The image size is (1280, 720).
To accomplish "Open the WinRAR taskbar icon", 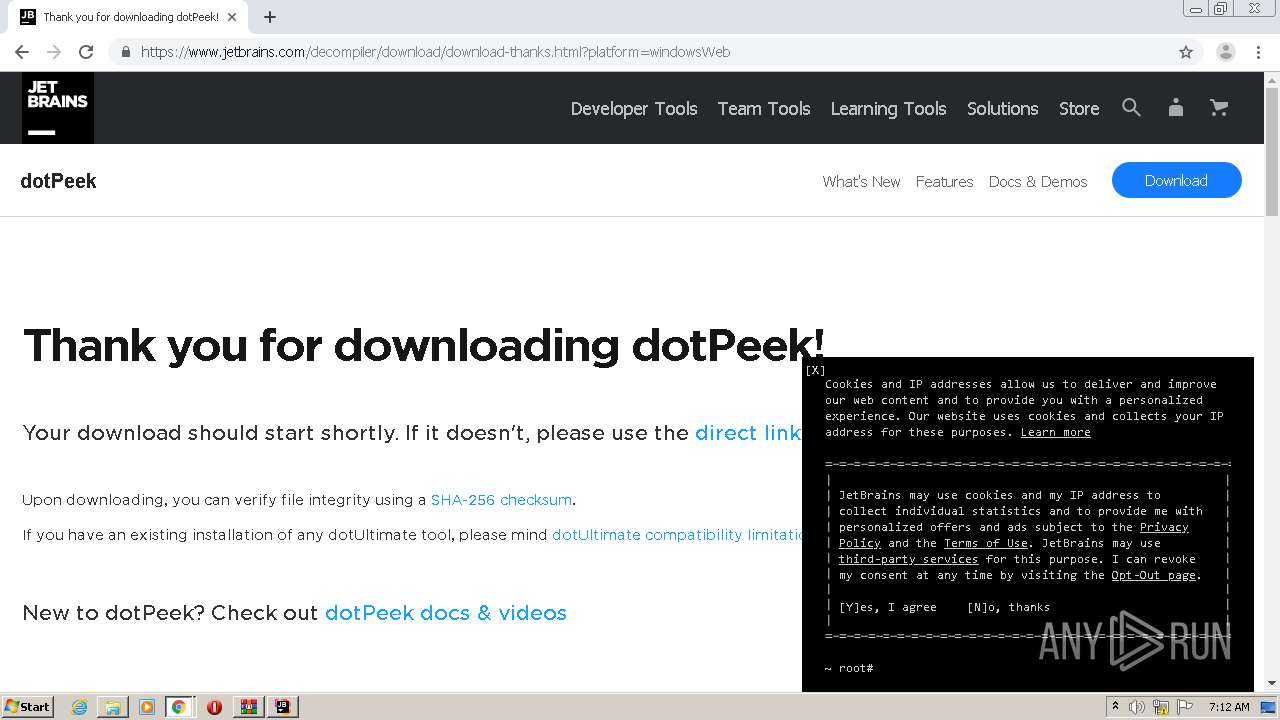I will [x=248, y=707].
